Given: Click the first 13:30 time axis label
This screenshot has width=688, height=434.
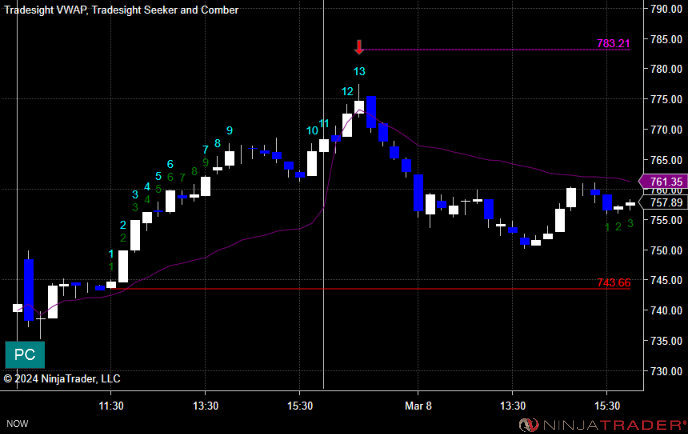Looking at the screenshot, I should tap(205, 406).
